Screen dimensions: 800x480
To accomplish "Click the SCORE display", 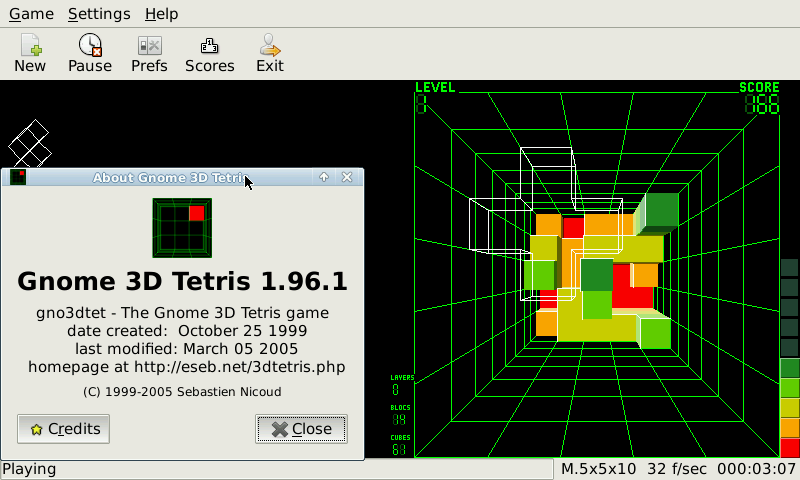I will click(x=760, y=98).
